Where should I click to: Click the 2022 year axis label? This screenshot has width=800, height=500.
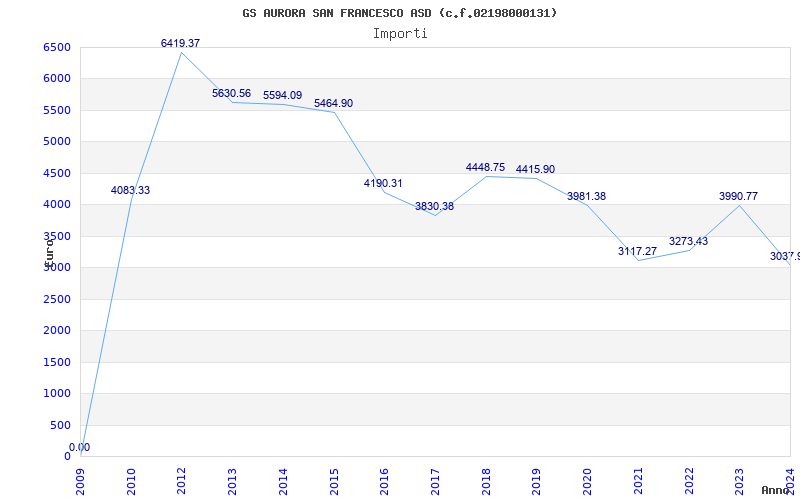point(689,482)
